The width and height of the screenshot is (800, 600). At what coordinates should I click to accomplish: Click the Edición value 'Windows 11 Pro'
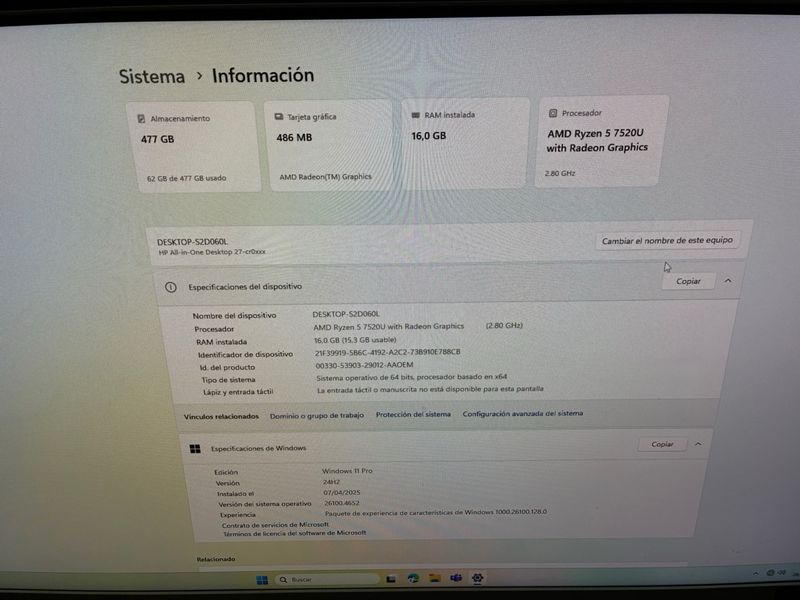click(347, 471)
